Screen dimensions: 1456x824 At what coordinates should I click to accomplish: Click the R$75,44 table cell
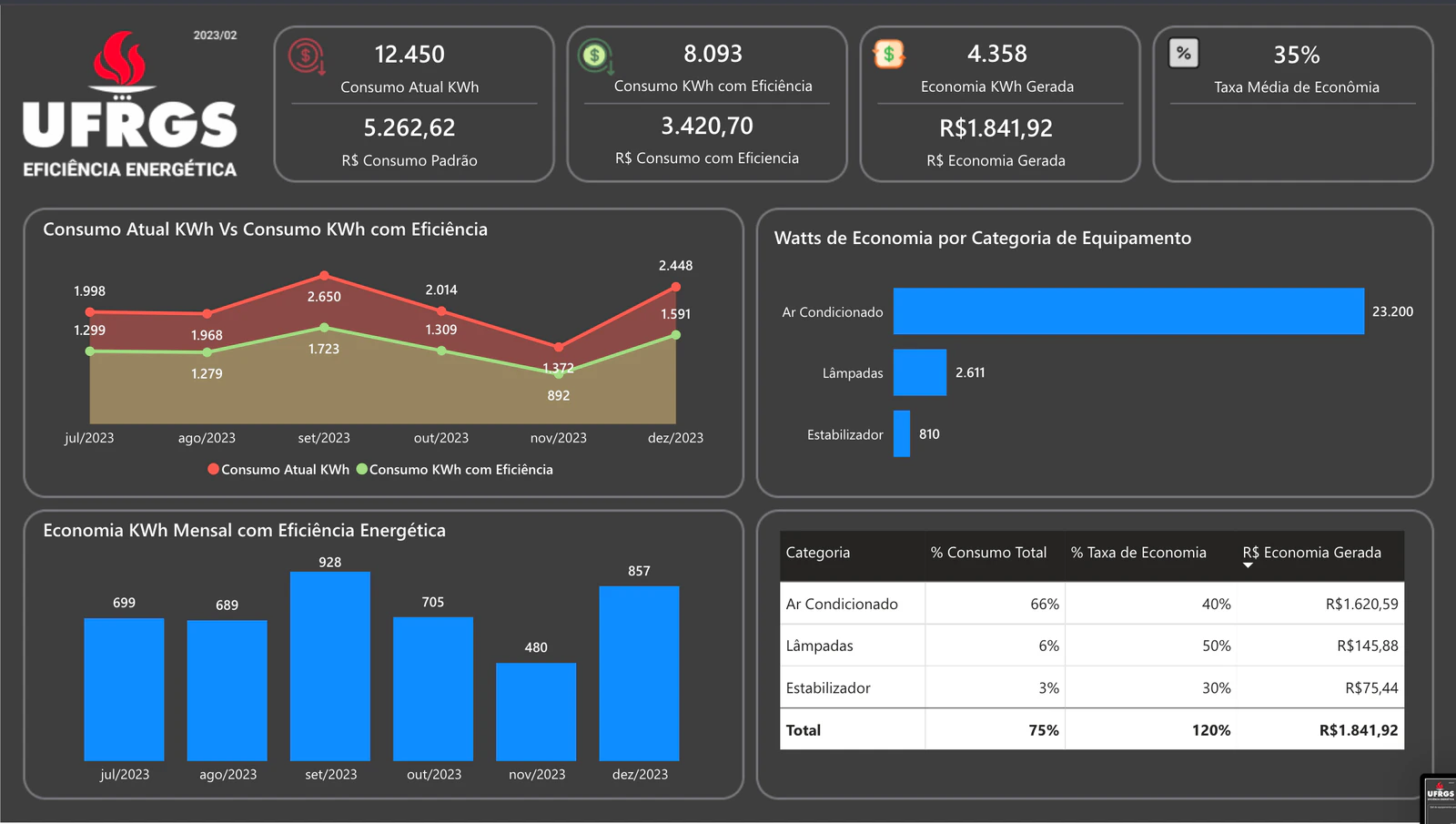[x=1371, y=687]
